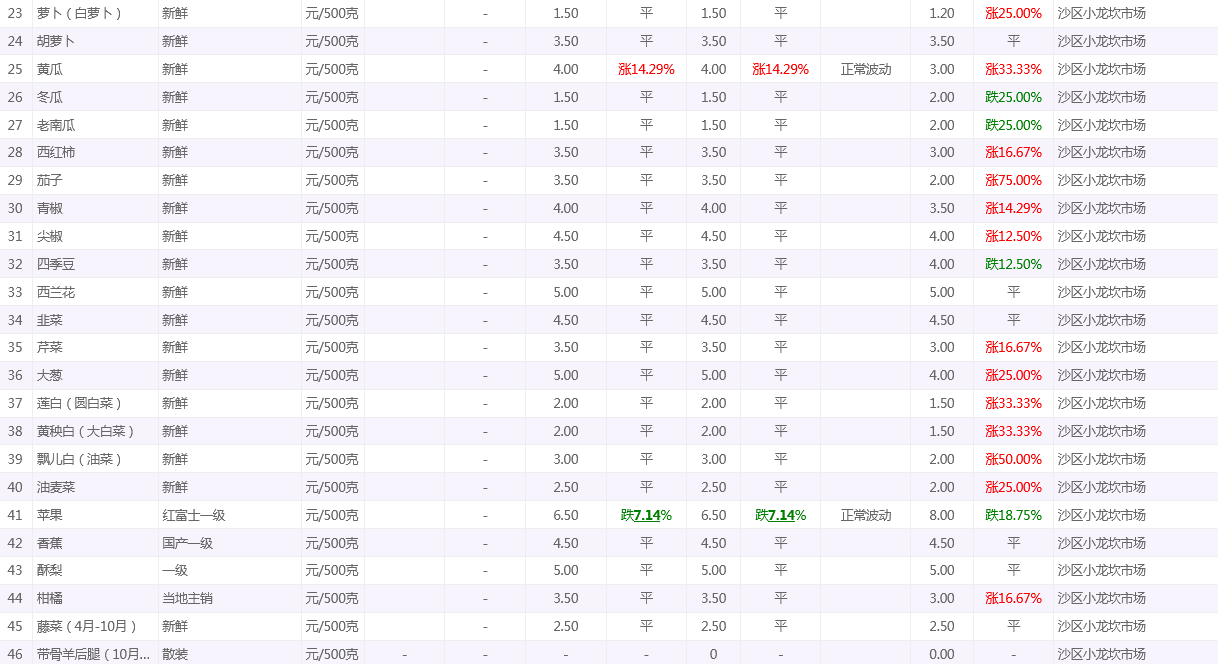This screenshot has width=1218, height=664.
Task: Select 元/500克 in the 香蕉 row
Action: pos(332,543)
